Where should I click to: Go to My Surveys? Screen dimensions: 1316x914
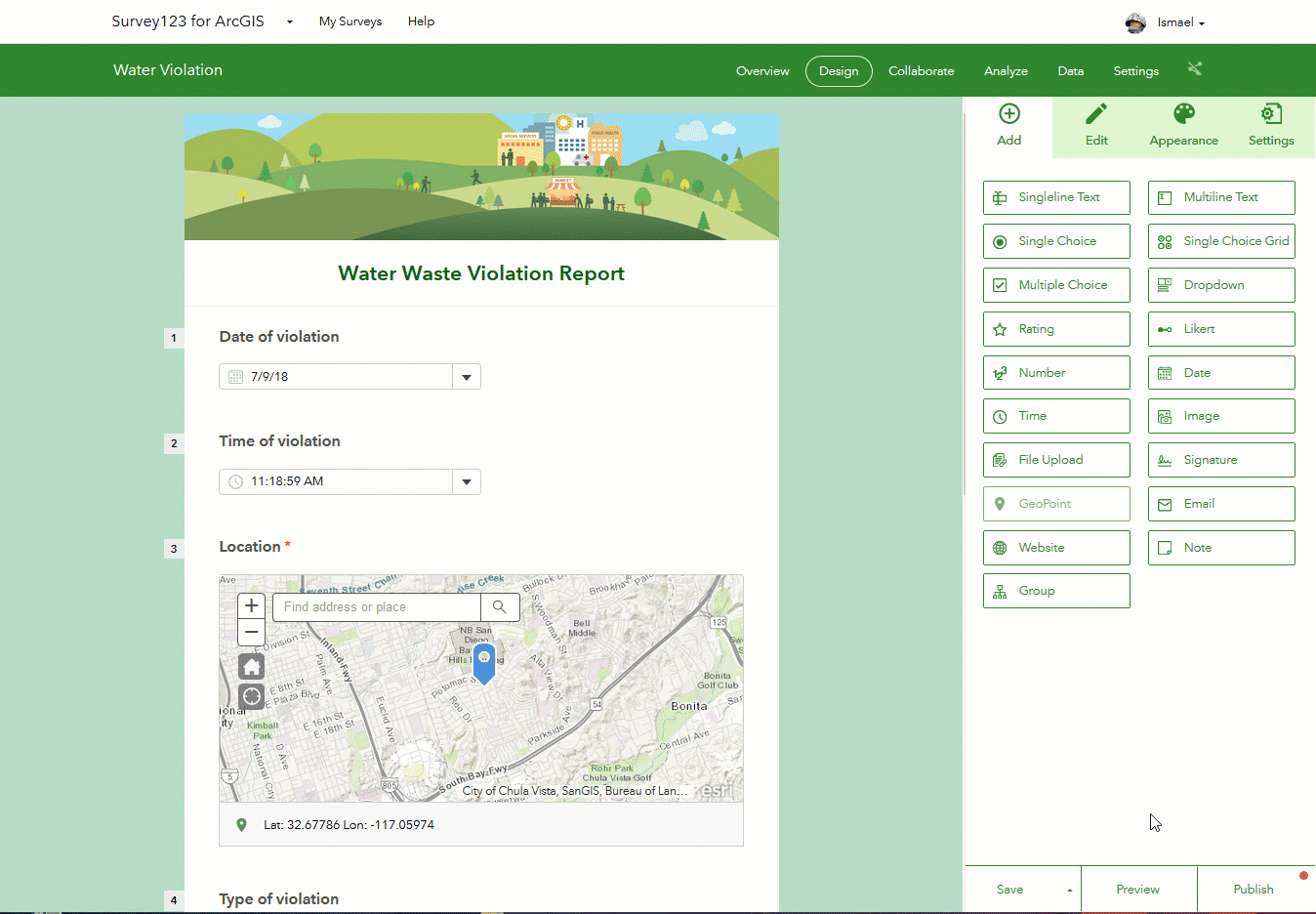350,21
